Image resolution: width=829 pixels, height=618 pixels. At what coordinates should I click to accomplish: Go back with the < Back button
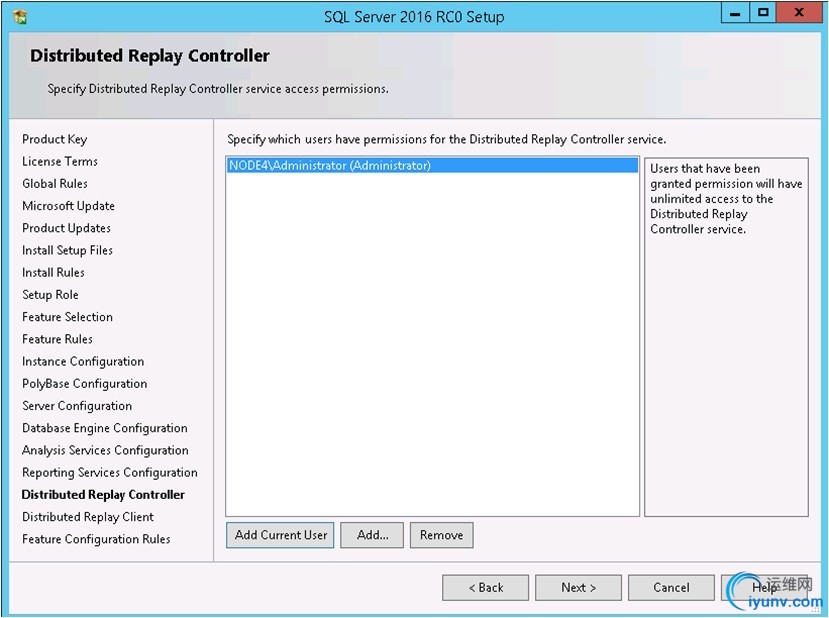pyautogui.click(x=485, y=587)
